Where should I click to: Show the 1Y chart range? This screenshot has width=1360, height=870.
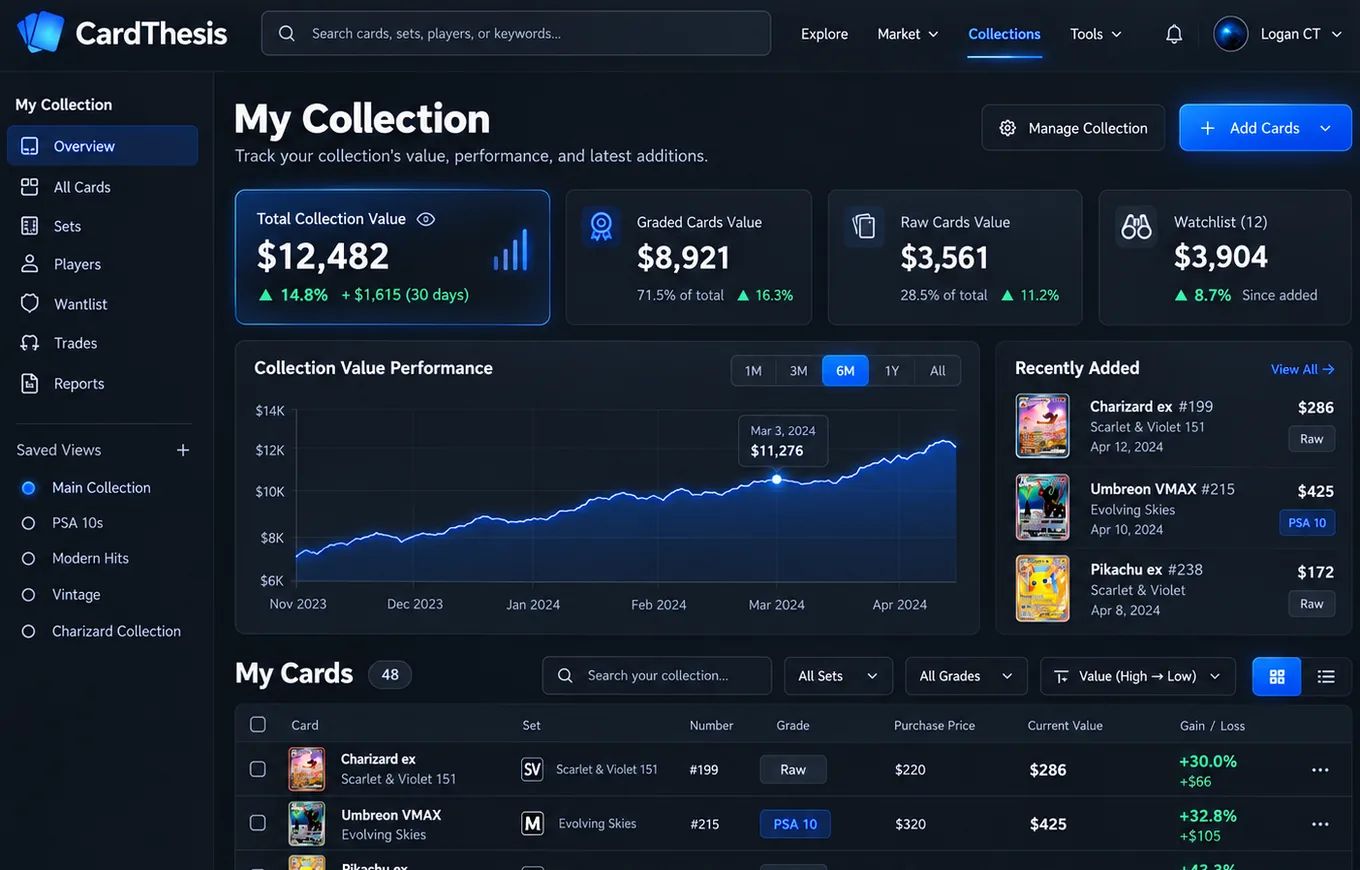[x=892, y=371]
